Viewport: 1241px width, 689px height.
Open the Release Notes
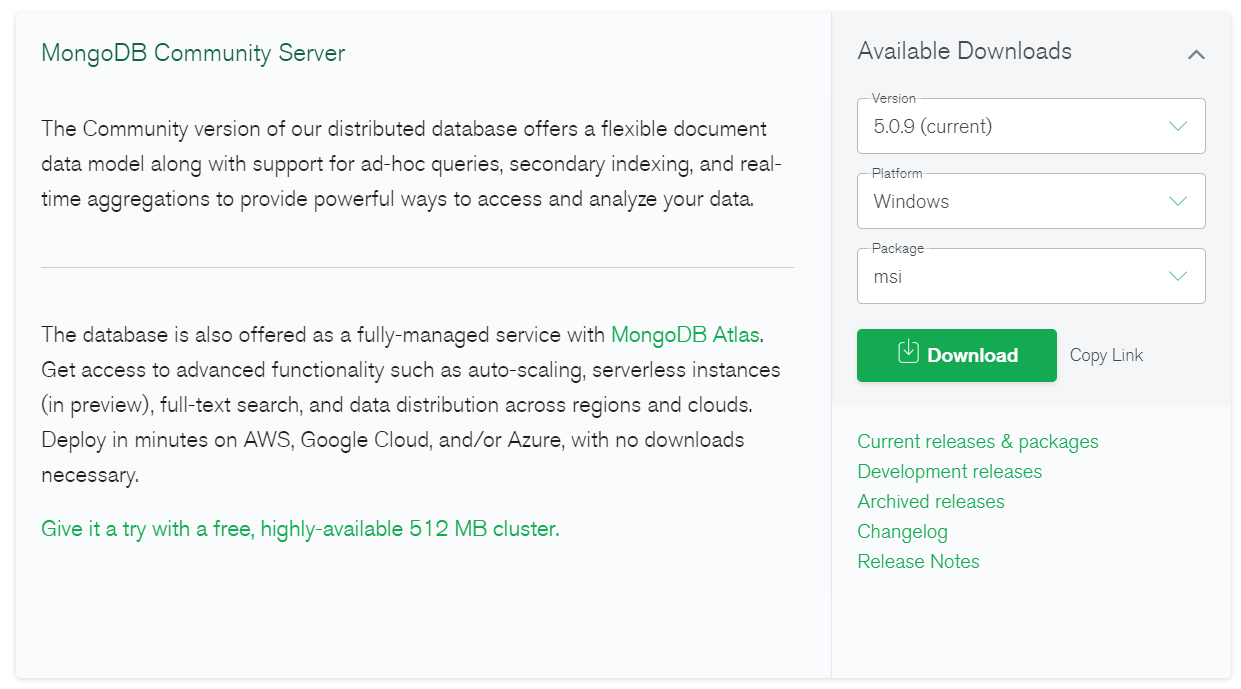point(918,561)
